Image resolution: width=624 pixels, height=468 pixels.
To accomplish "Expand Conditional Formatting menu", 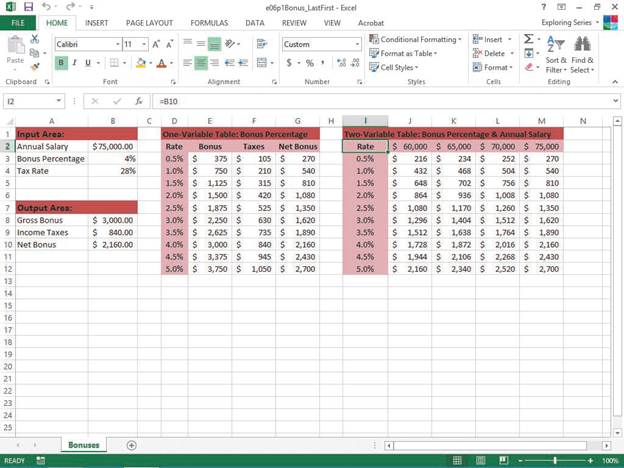I will [415, 39].
